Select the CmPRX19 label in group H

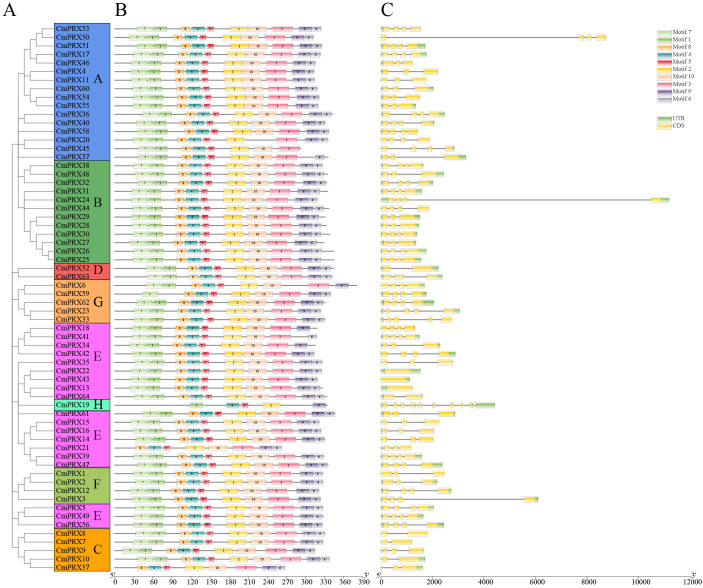point(72,405)
